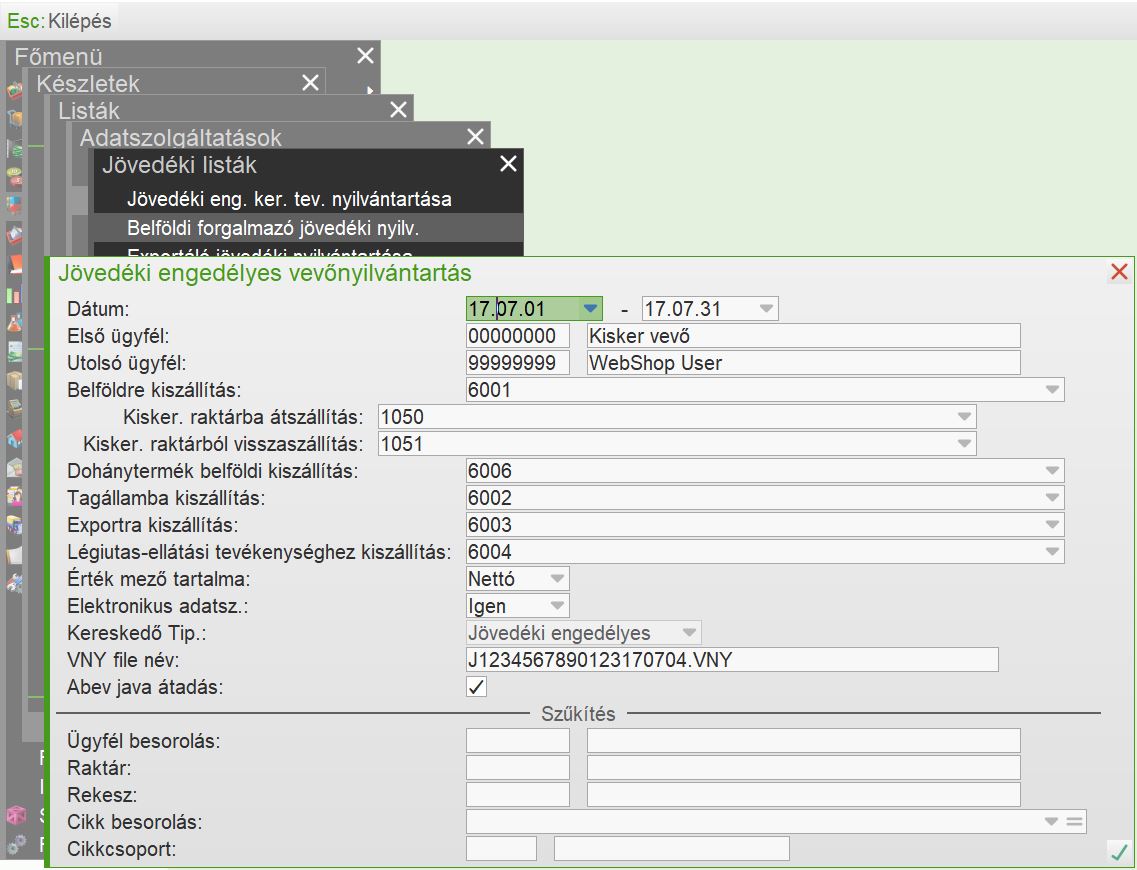Click the Jövedéki listák menu title

point(179,165)
